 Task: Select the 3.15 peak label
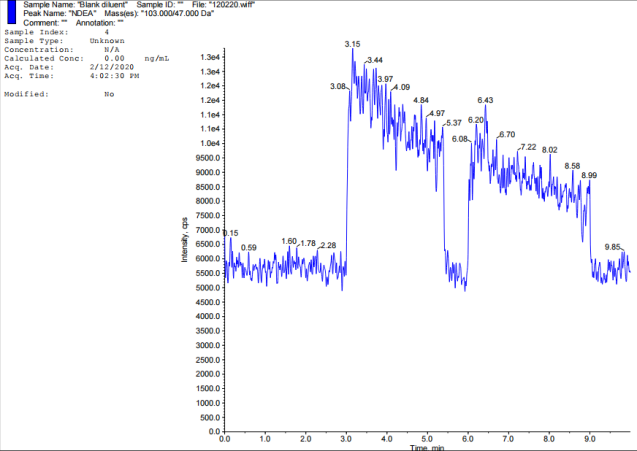(352, 45)
